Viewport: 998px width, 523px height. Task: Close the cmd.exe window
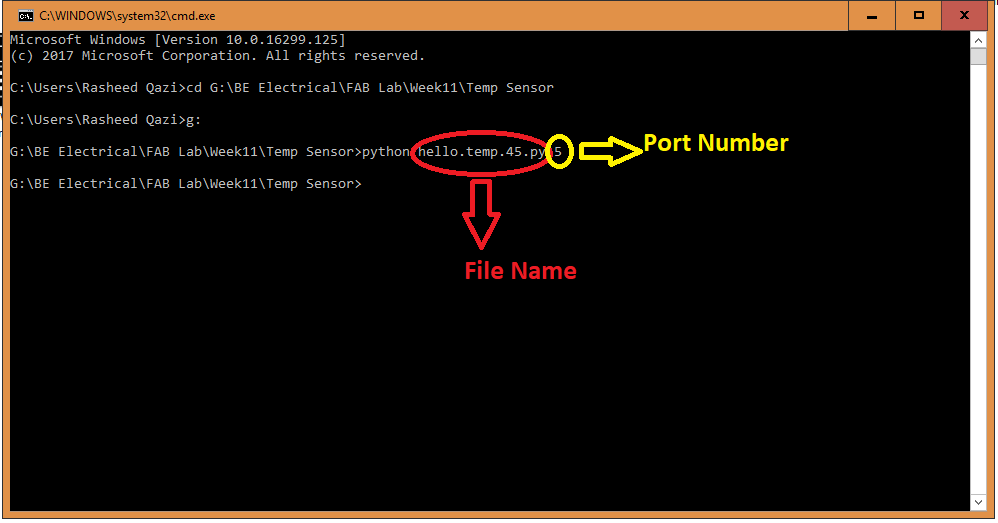(x=965, y=15)
